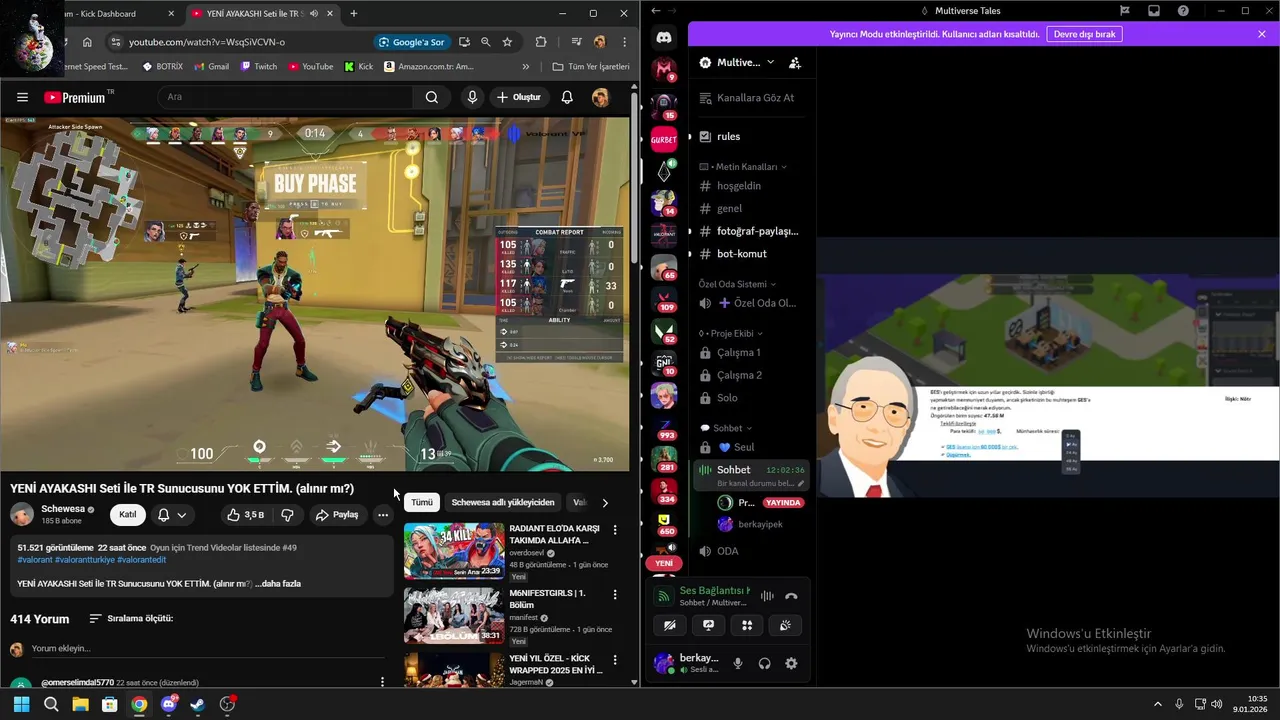Disconnect from voice with hang-up icon
This screenshot has width=1280, height=720.
coord(791,596)
